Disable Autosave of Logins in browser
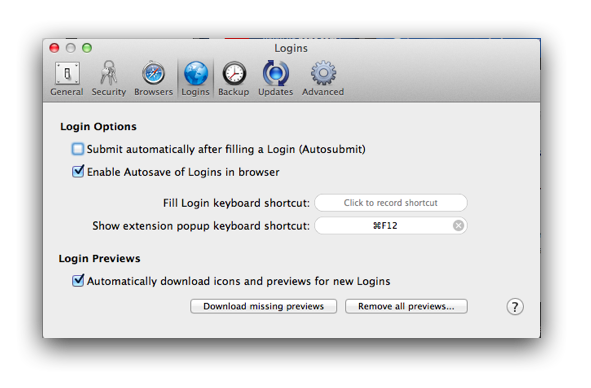The width and height of the screenshot is (591, 388). (x=78, y=172)
